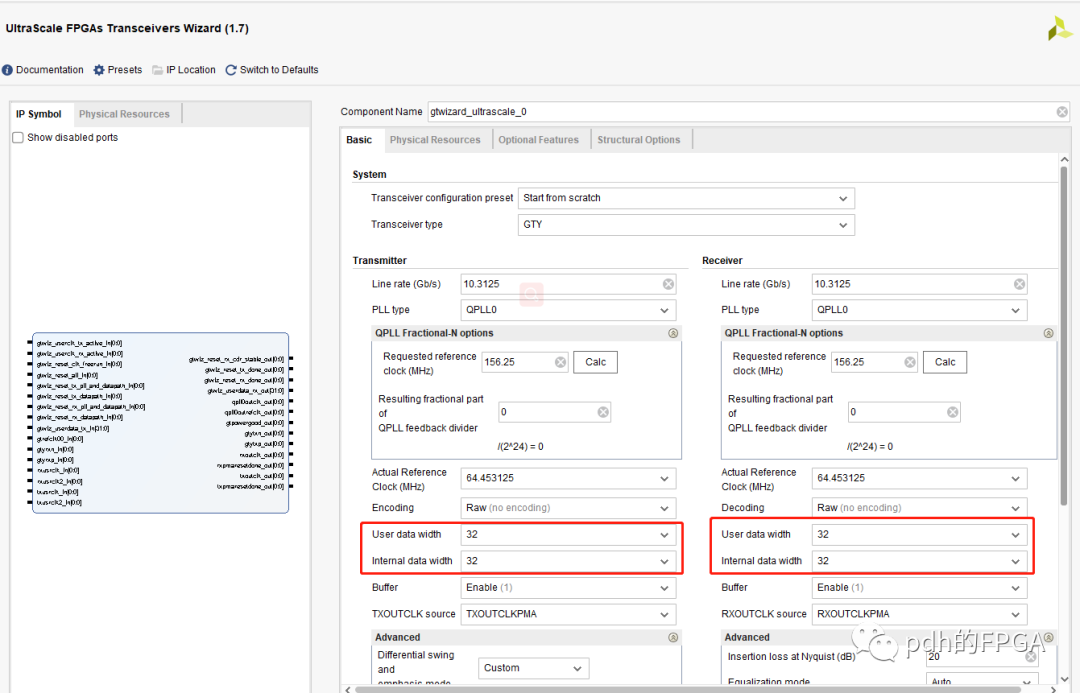1080x693 pixels.
Task: Clear the Component Name field
Action: 1062,112
